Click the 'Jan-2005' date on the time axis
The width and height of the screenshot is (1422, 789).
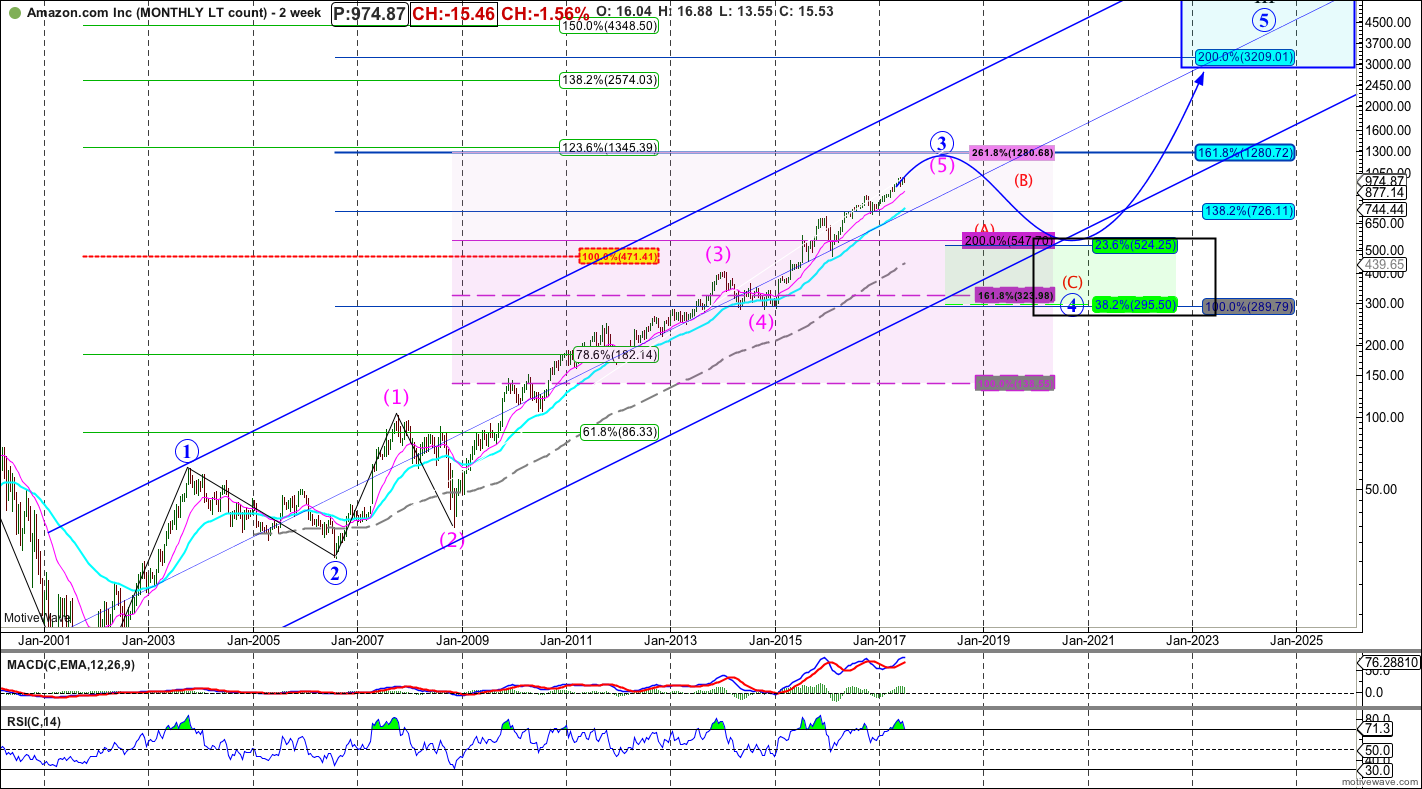pyautogui.click(x=253, y=640)
